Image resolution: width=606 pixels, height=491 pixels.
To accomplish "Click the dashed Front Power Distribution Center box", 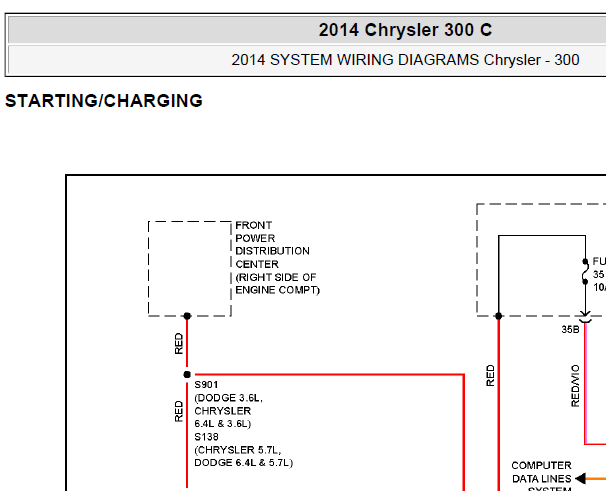I will tap(190, 269).
